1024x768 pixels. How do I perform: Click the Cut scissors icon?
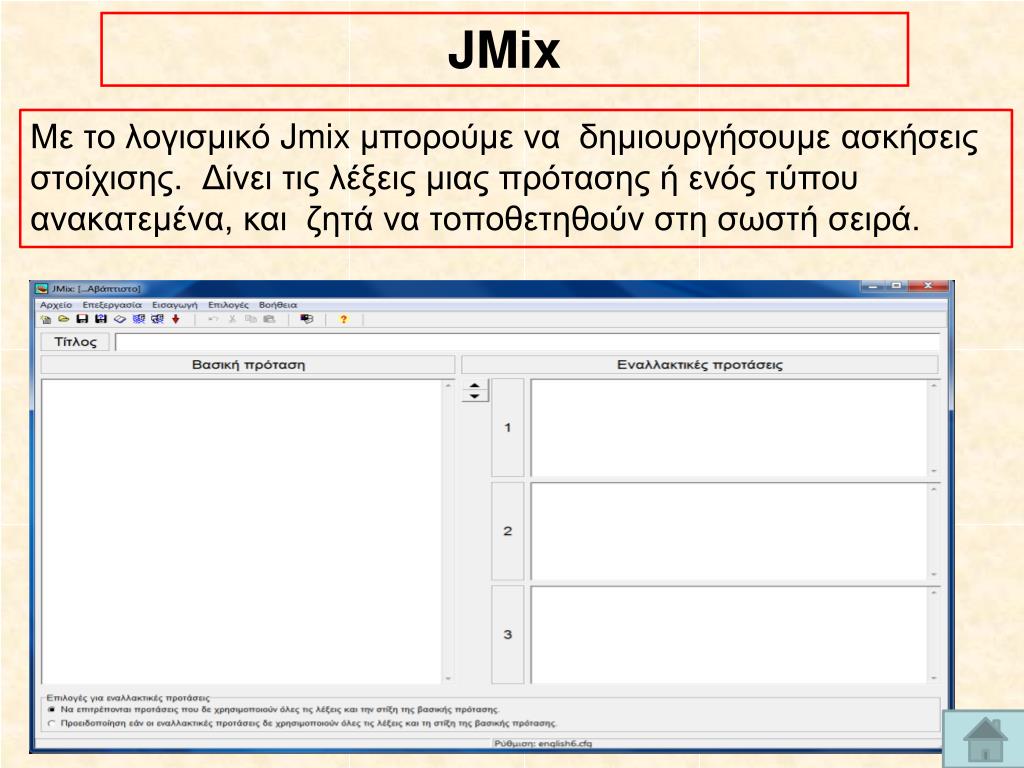(x=232, y=319)
